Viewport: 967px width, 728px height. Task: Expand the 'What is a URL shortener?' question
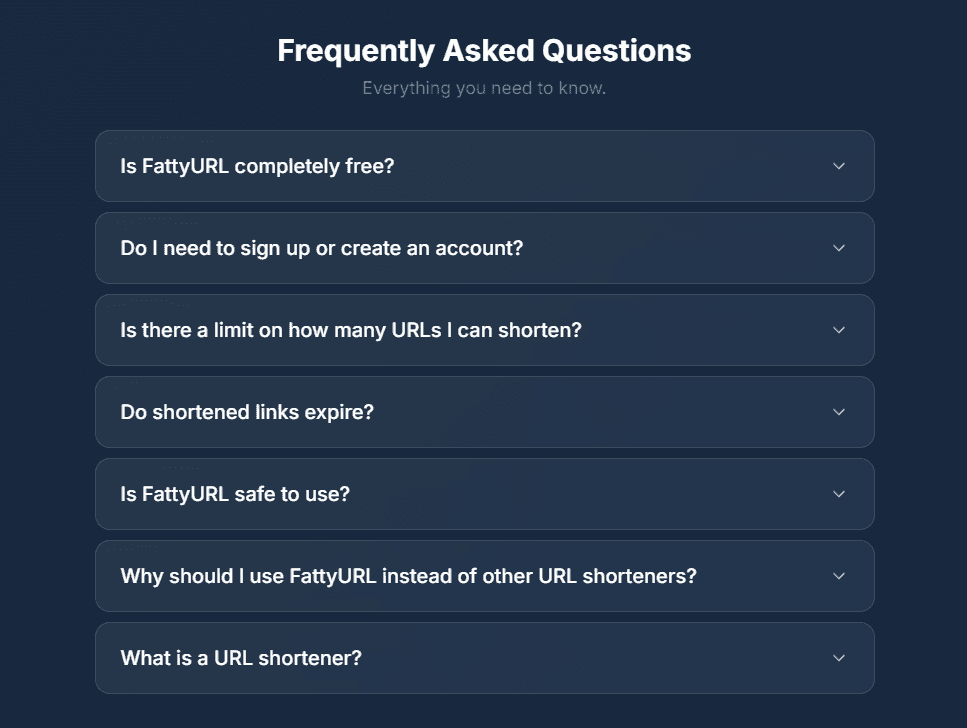tap(483, 658)
